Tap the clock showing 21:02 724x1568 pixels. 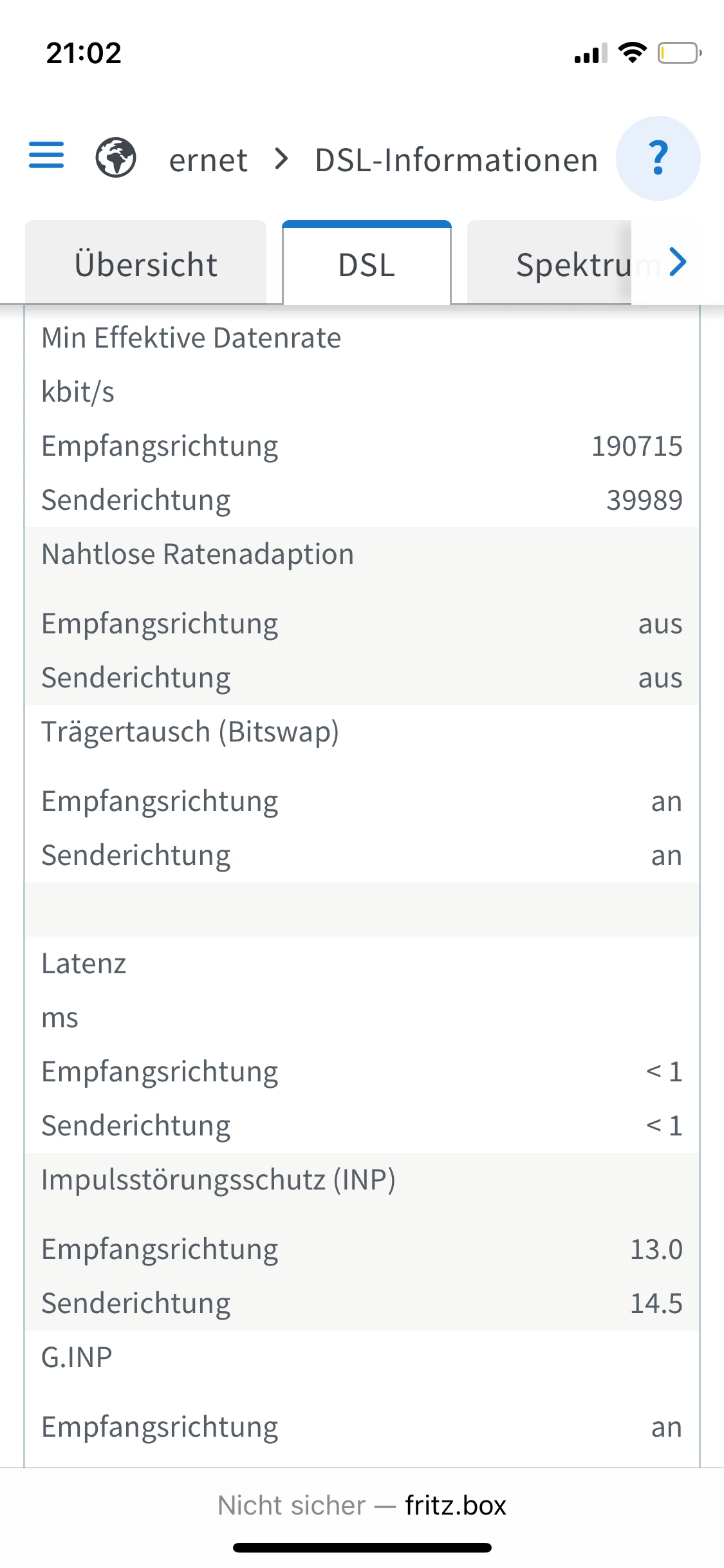tap(84, 53)
